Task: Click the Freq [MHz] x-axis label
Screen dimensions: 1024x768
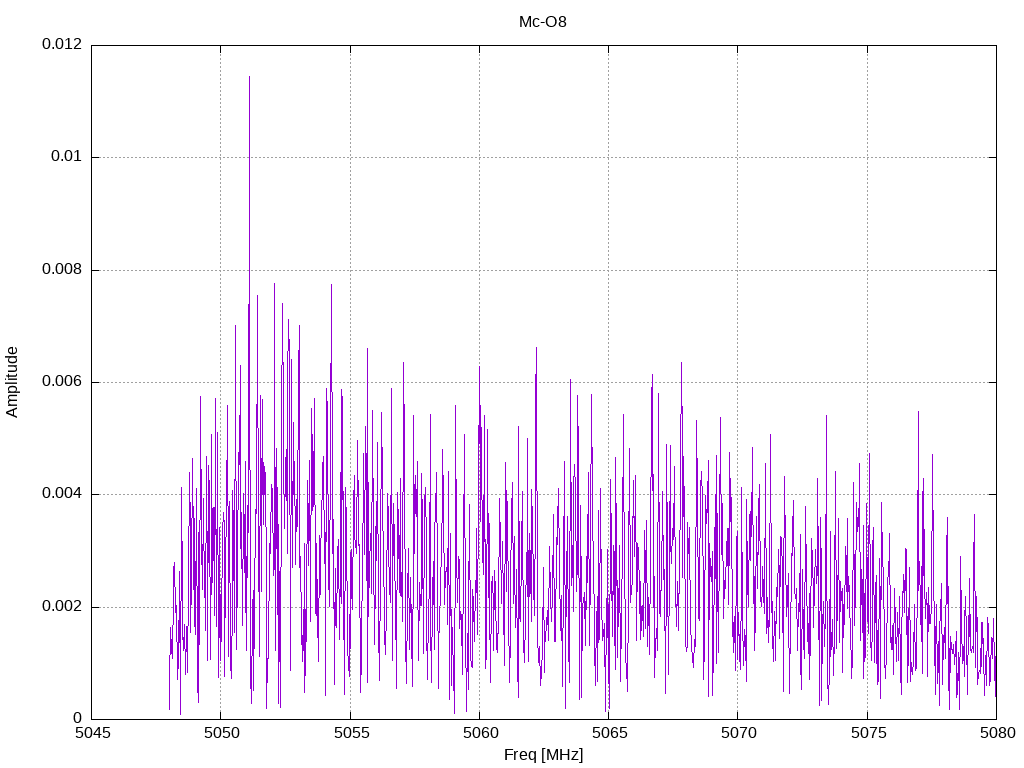Action: (x=543, y=755)
